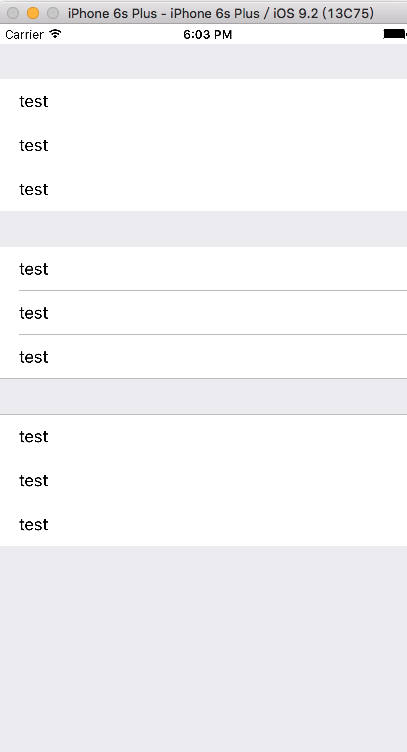Select last test row in top section
407x752 pixels.
click(203, 189)
